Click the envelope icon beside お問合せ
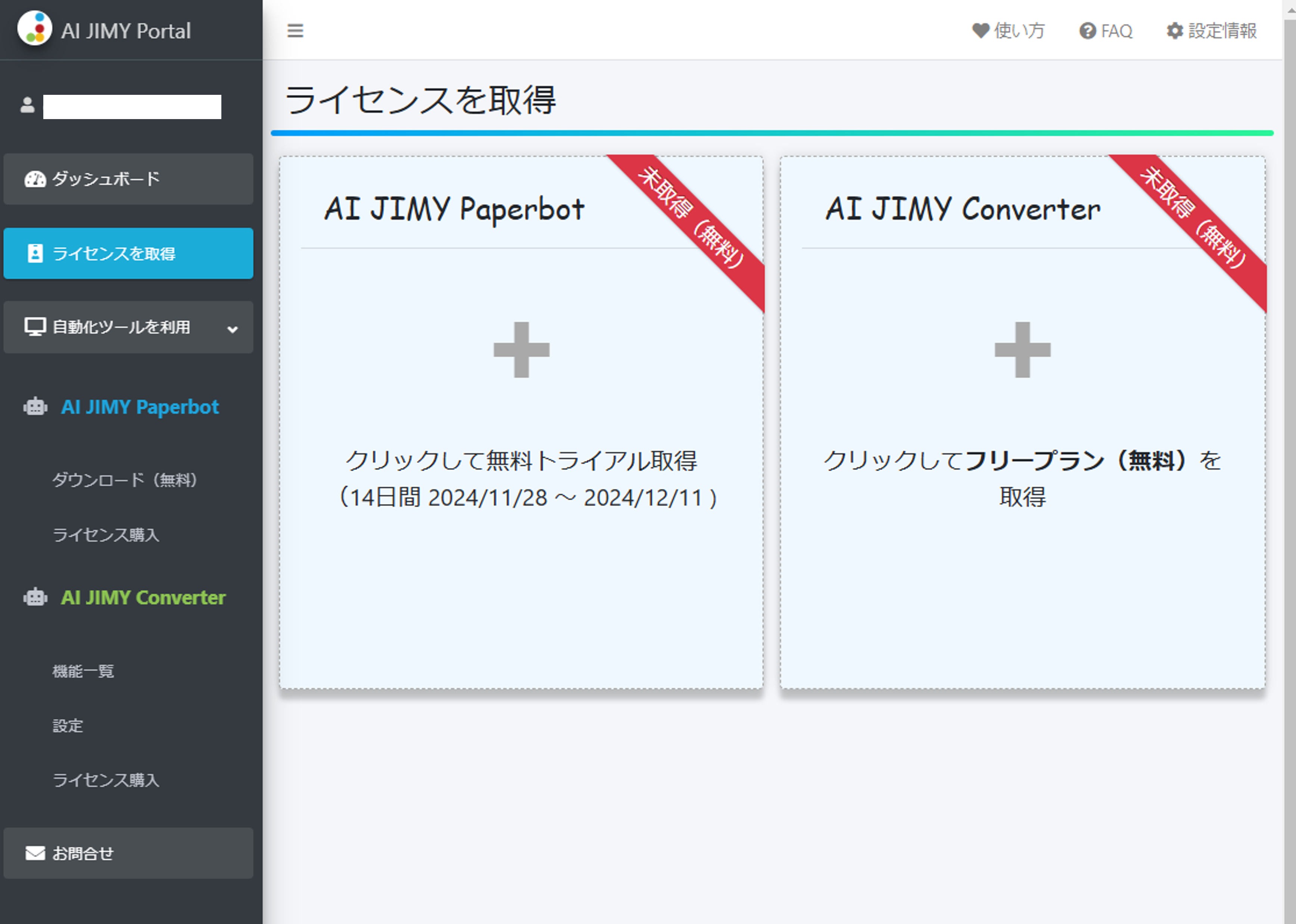Image resolution: width=1296 pixels, height=924 pixels. pos(35,853)
